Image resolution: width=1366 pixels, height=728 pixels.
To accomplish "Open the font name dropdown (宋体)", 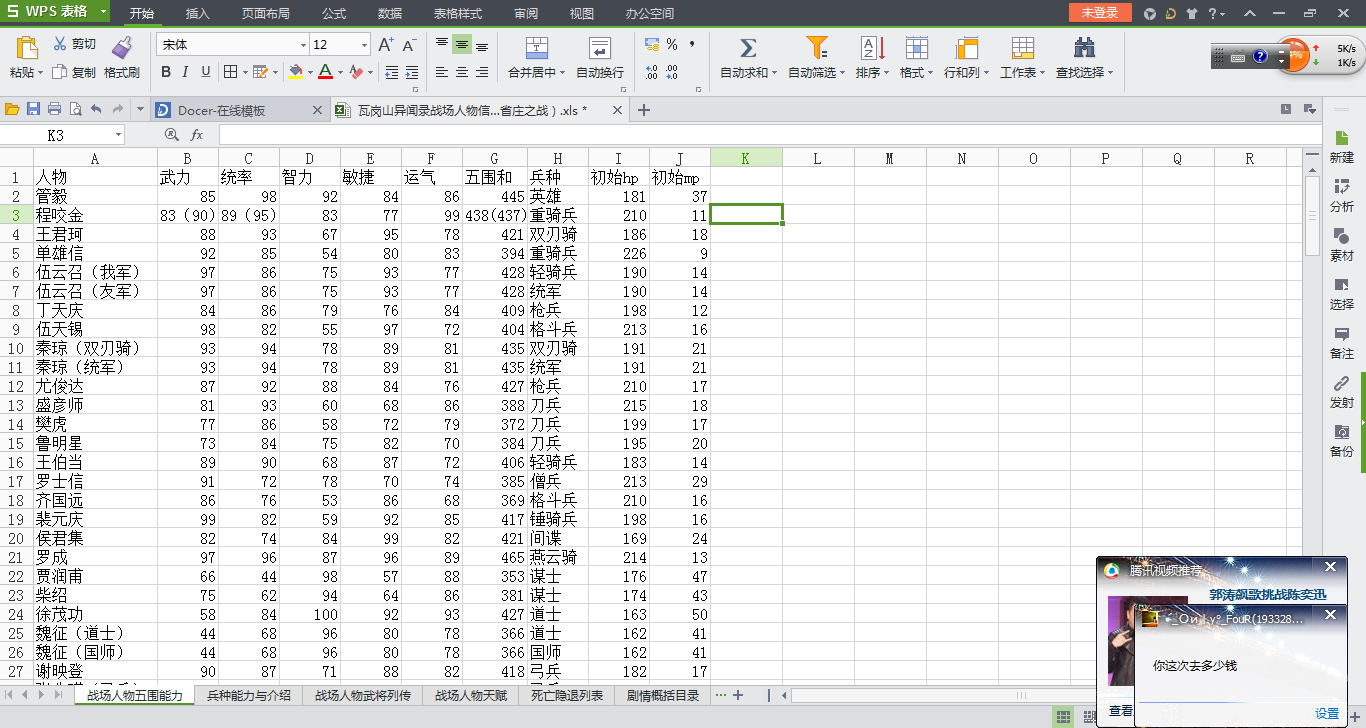I will point(303,45).
